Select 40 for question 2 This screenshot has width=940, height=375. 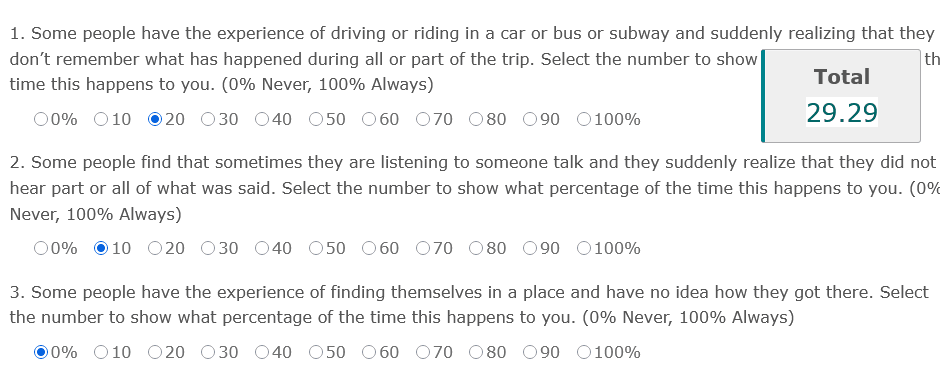pyautogui.click(x=262, y=248)
